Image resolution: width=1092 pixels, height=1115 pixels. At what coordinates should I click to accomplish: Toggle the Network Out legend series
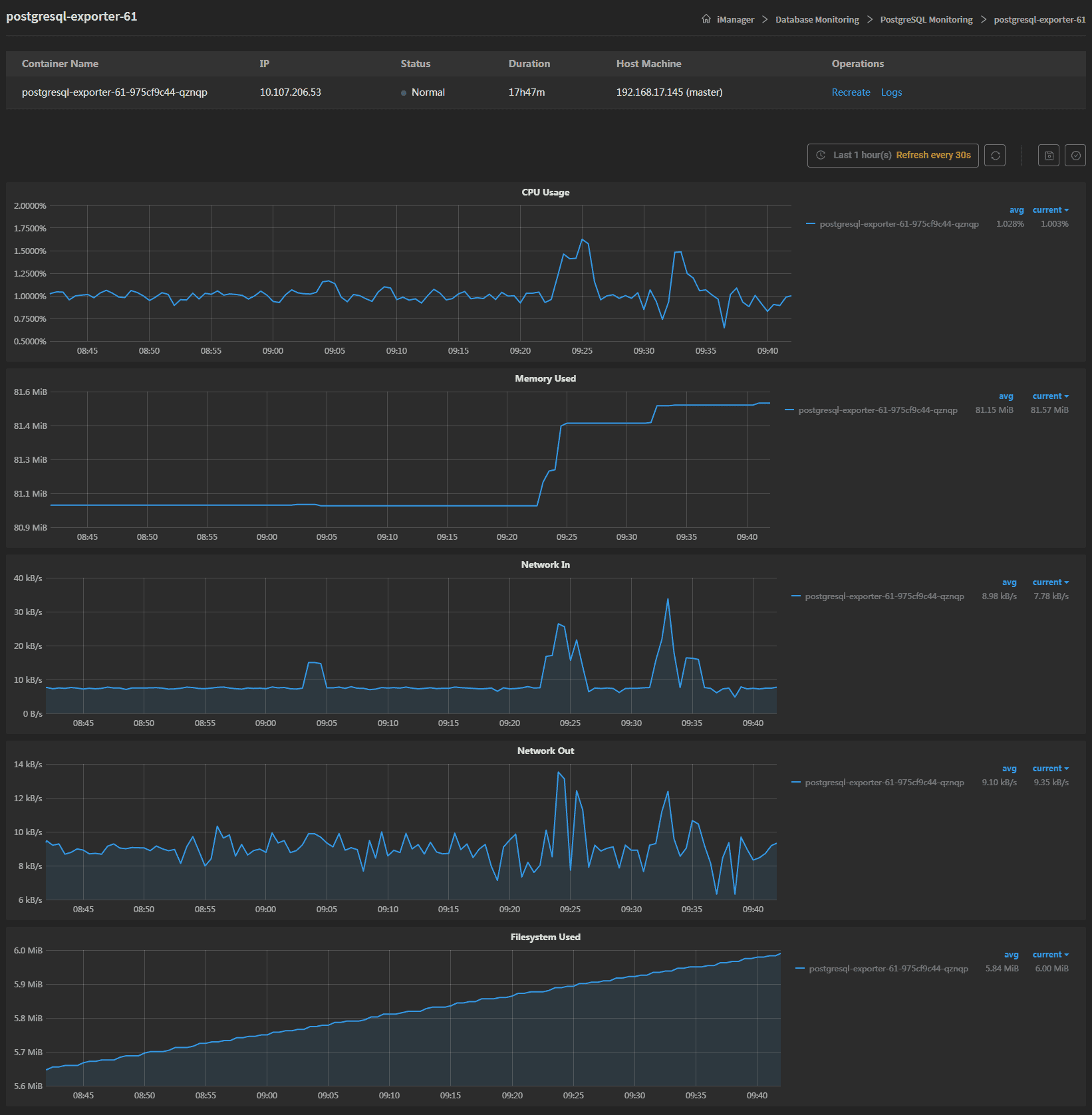point(884,783)
